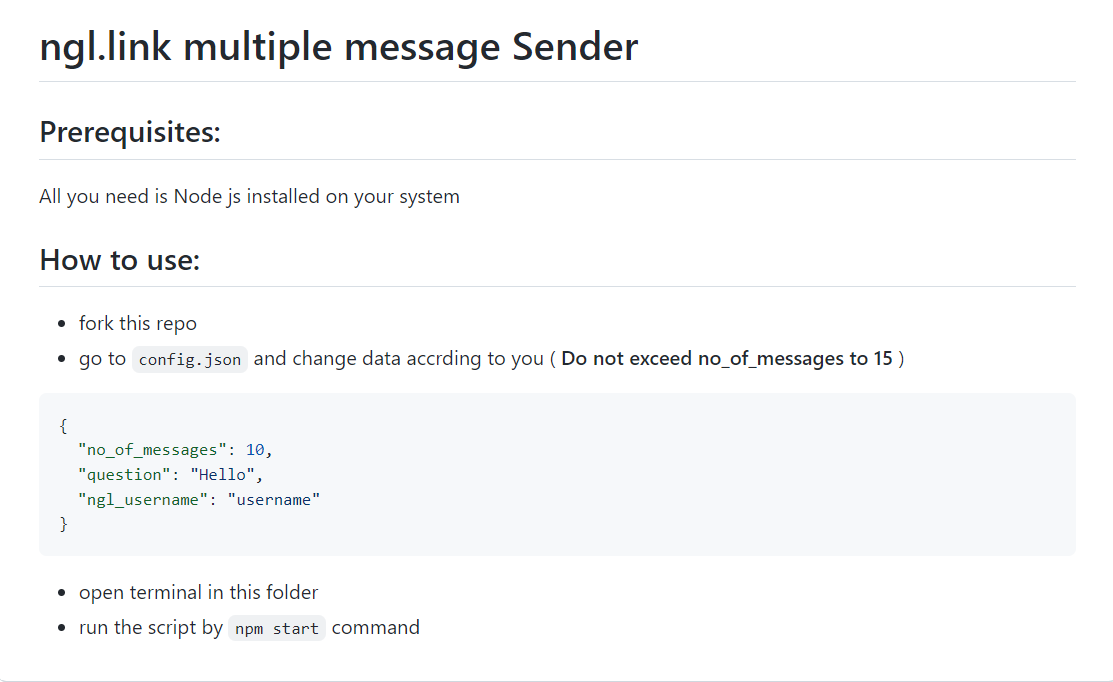Viewport: 1113px width, 682px height.
Task: Click the 'open terminal in this folder' bullet
Action: (198, 593)
